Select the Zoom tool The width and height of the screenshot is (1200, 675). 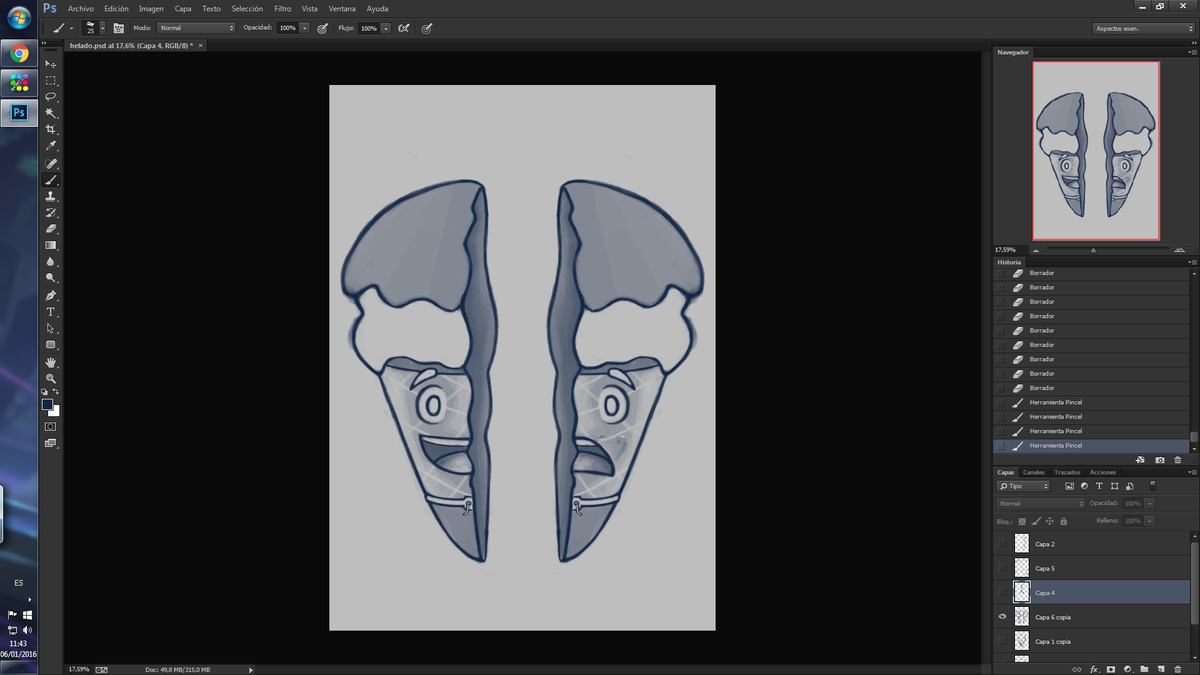51,378
